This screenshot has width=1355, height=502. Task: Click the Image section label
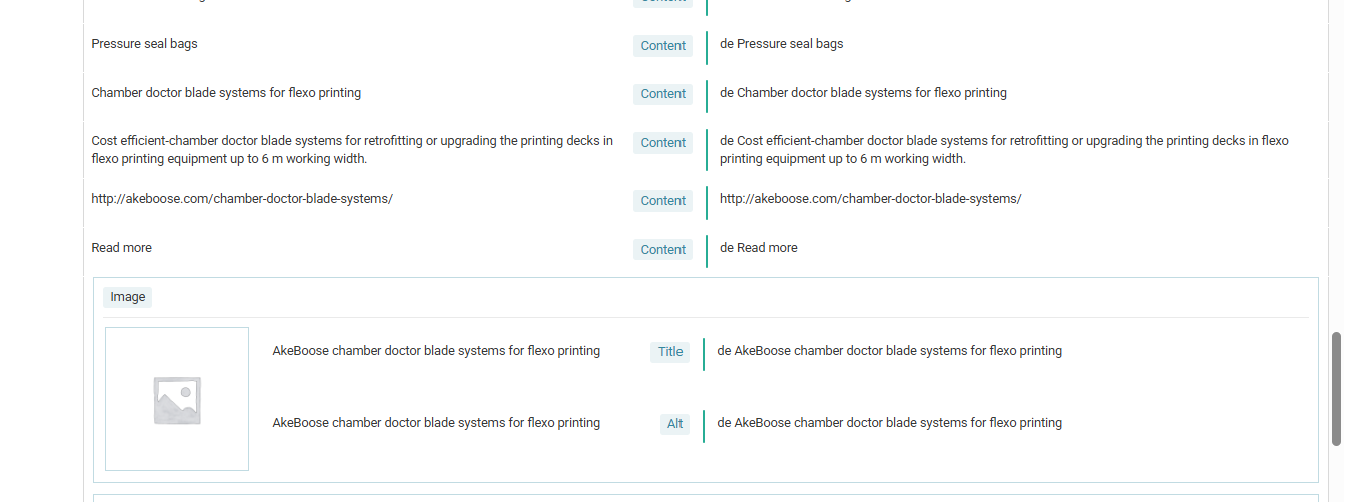pos(128,297)
